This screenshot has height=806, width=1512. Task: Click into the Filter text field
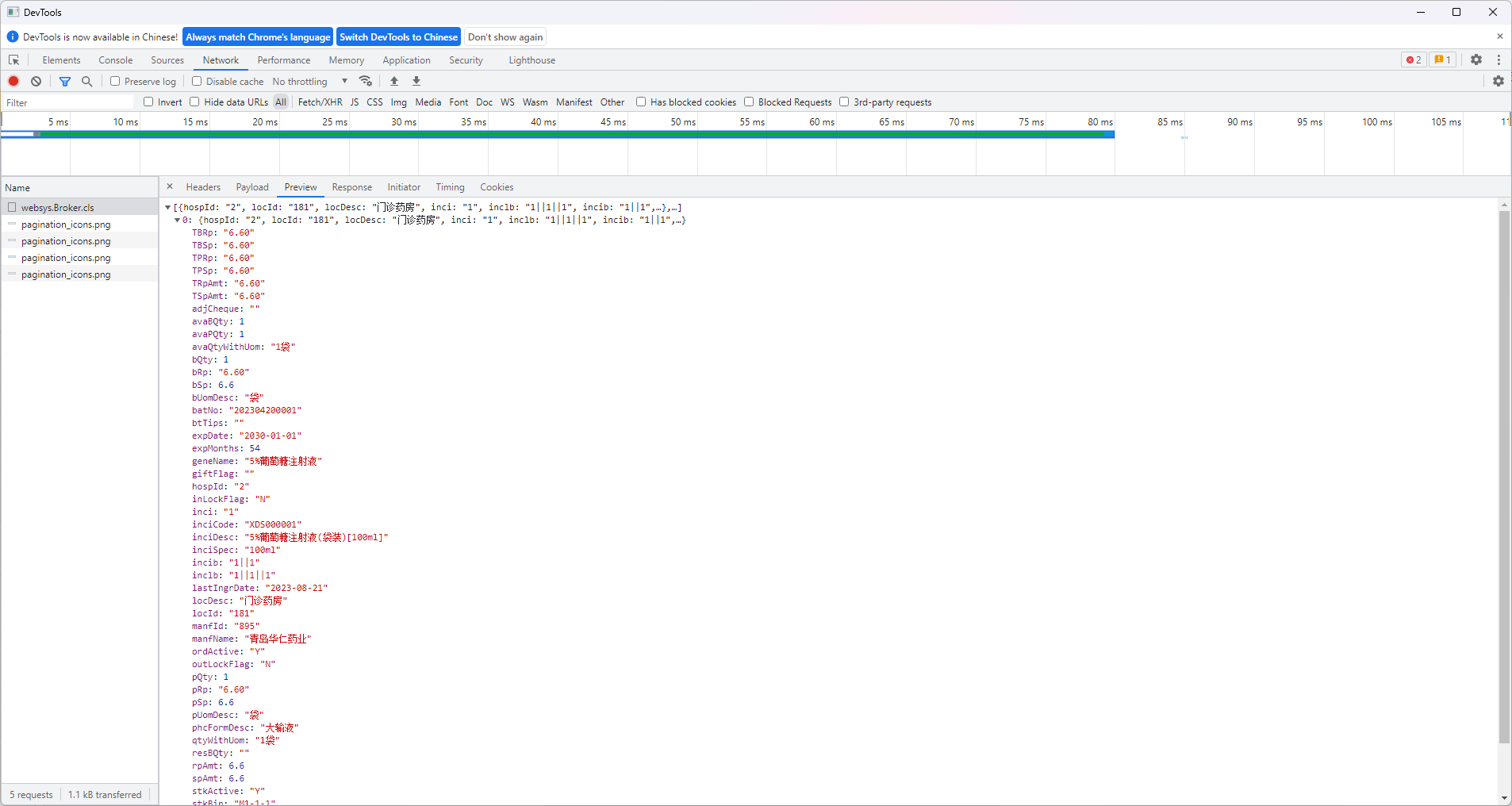pyautogui.click(x=69, y=102)
